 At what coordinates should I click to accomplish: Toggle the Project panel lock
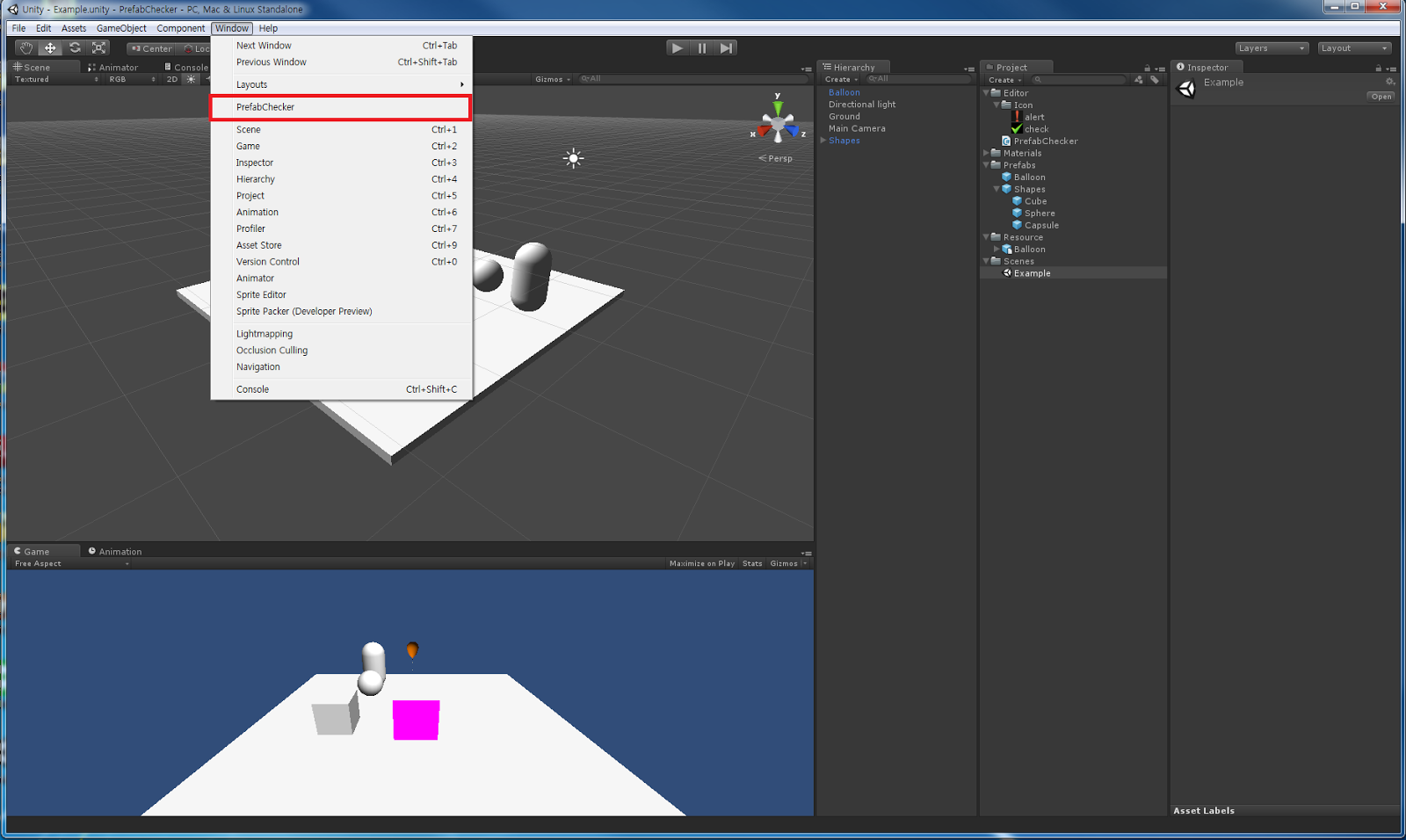pyautogui.click(x=1147, y=68)
